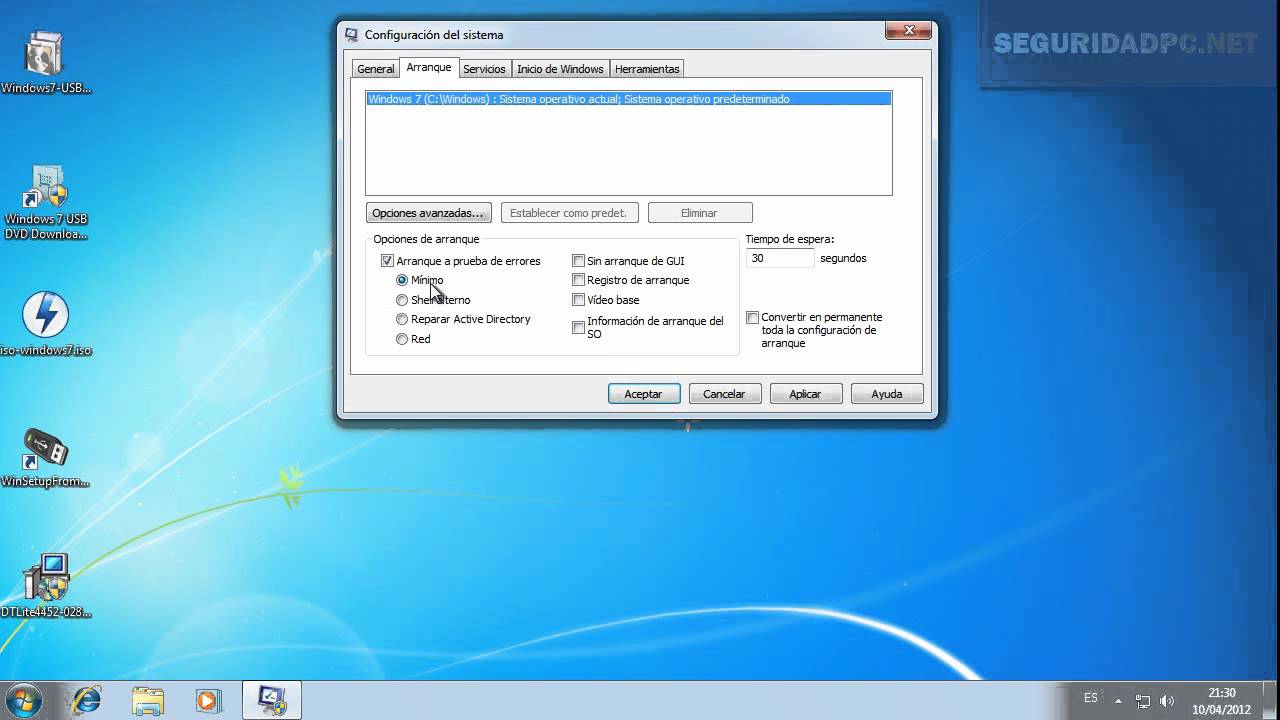Select WinSetupFrom USB desktop icon
The height and width of the screenshot is (720, 1280).
[45, 457]
